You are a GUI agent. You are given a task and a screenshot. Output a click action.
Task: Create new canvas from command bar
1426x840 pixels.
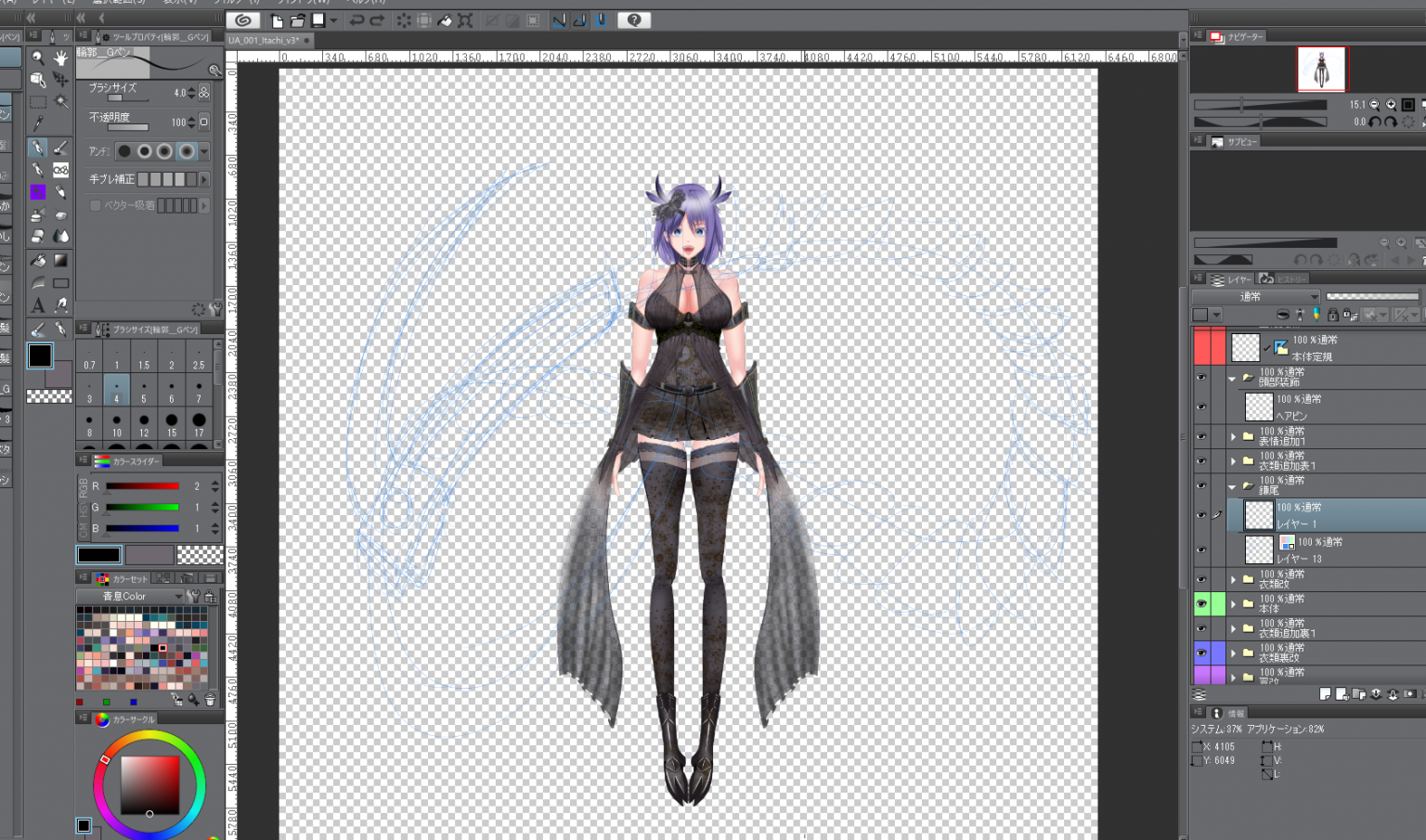(277, 20)
